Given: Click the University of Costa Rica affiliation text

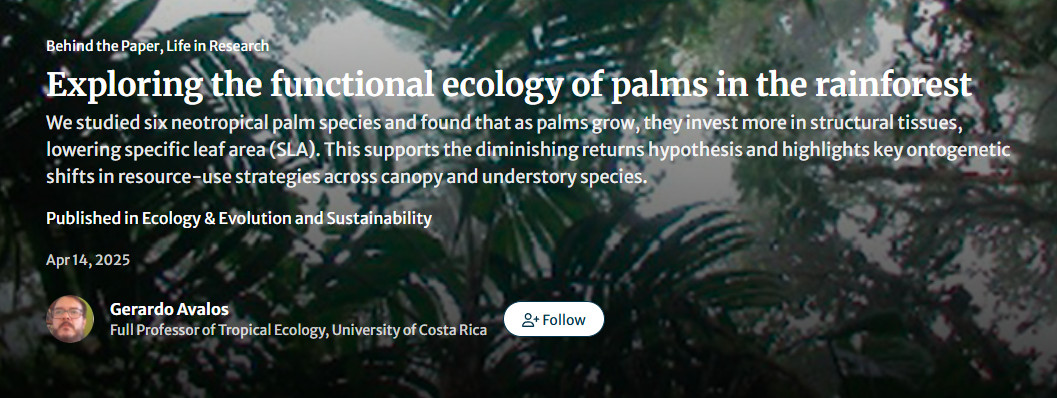Looking at the screenshot, I should click(x=410, y=331).
